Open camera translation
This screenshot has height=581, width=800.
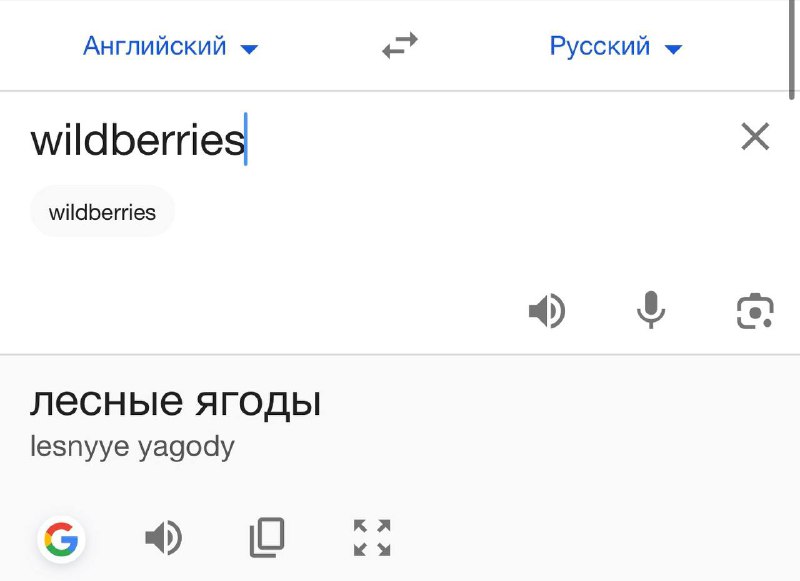[755, 312]
